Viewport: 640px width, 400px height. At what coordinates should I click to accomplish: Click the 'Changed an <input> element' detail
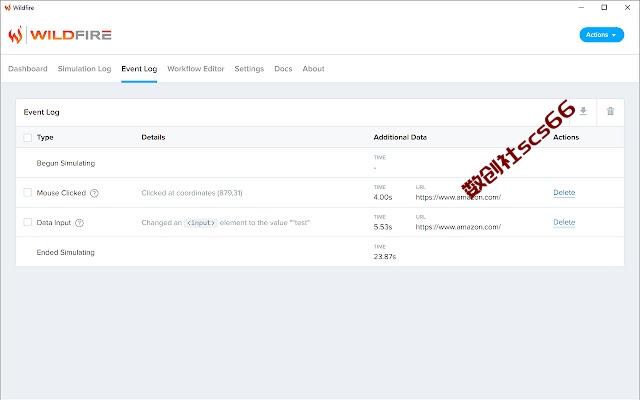(x=226, y=222)
